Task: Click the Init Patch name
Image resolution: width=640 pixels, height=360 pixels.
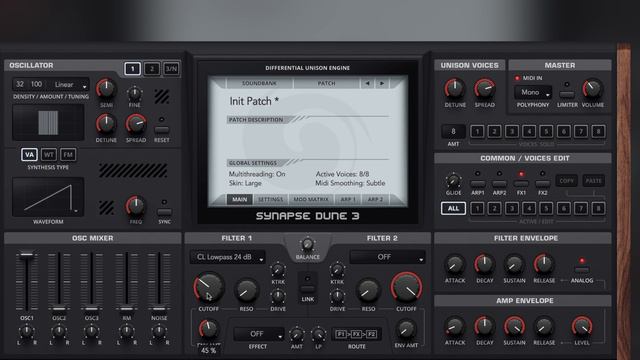Action: pyautogui.click(x=254, y=101)
